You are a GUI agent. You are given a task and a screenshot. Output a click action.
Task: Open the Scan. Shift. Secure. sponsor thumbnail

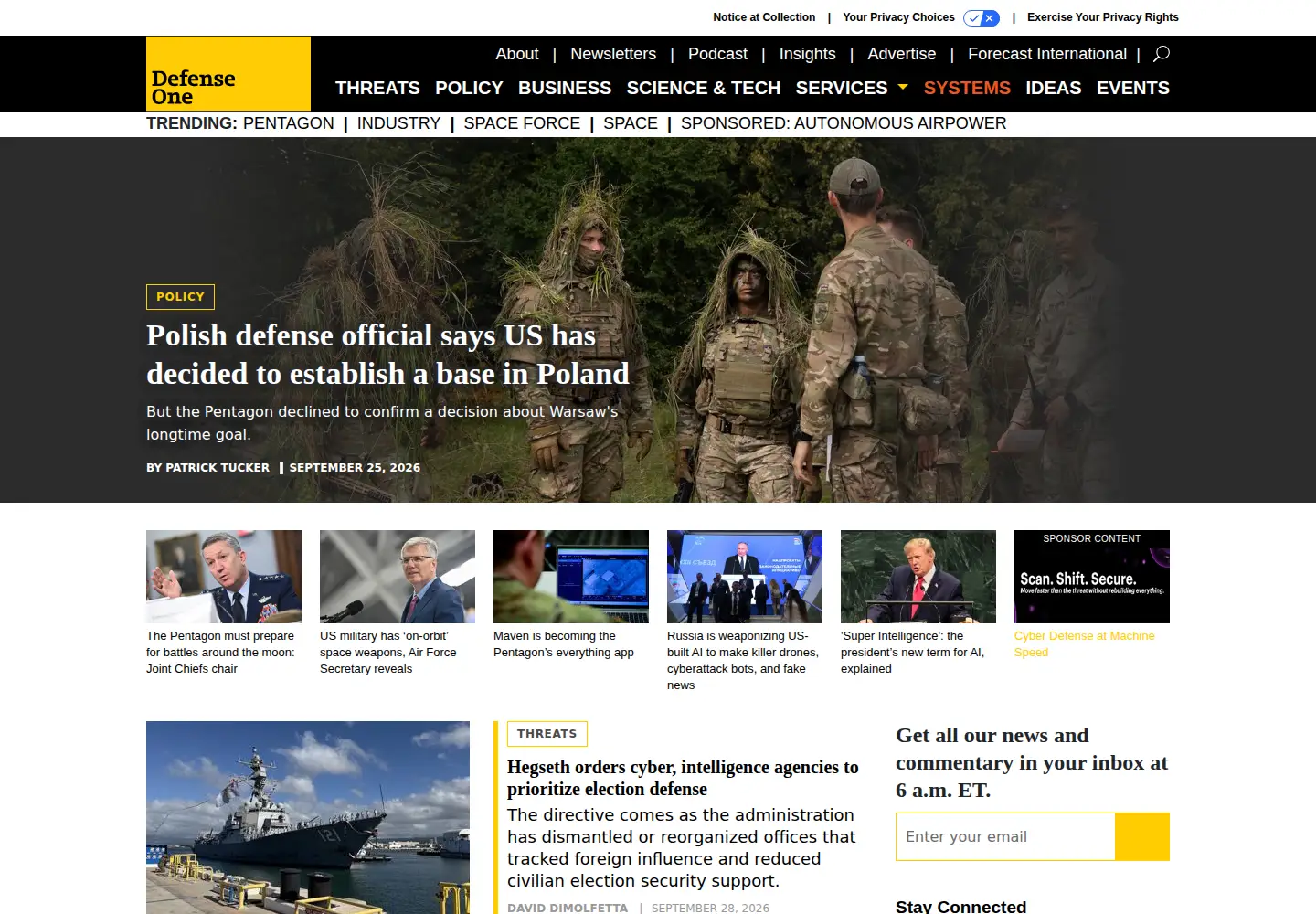(1092, 577)
